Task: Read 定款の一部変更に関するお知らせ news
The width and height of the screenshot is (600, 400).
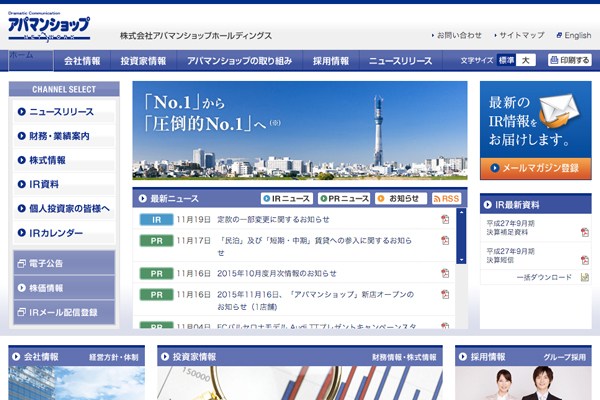Action: [x=273, y=219]
